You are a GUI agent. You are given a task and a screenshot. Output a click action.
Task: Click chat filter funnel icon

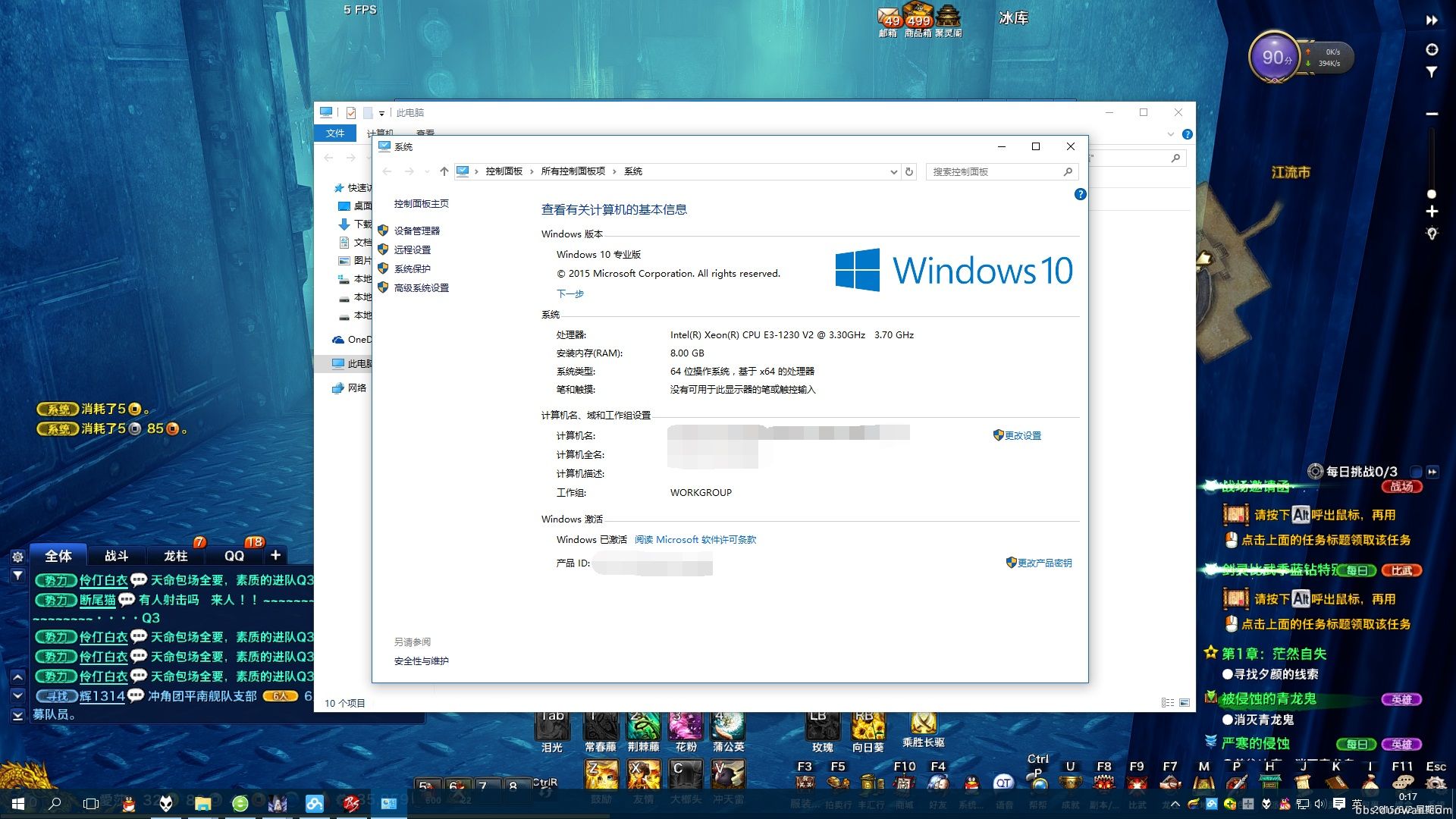coord(17,576)
